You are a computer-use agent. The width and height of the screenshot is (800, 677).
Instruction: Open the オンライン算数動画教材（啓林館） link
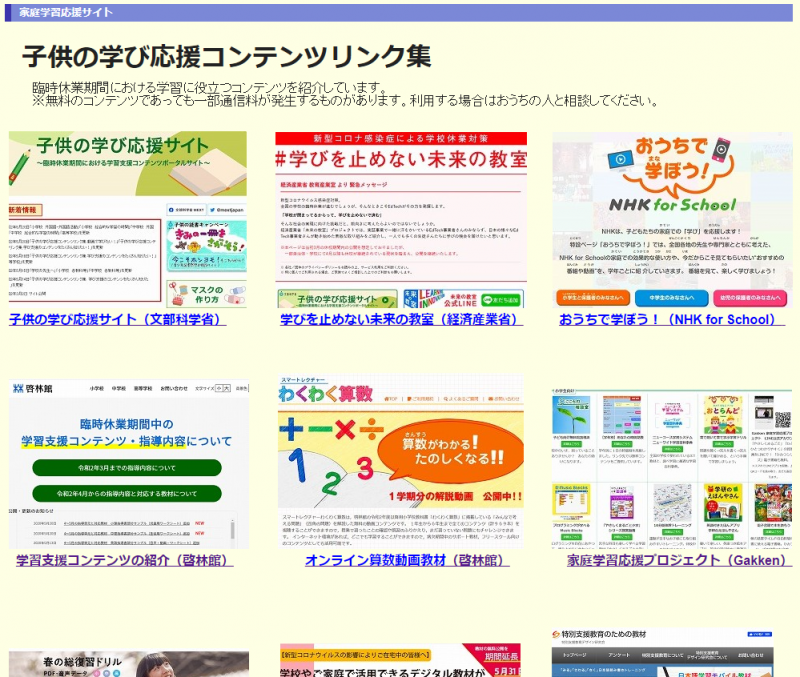(400, 561)
